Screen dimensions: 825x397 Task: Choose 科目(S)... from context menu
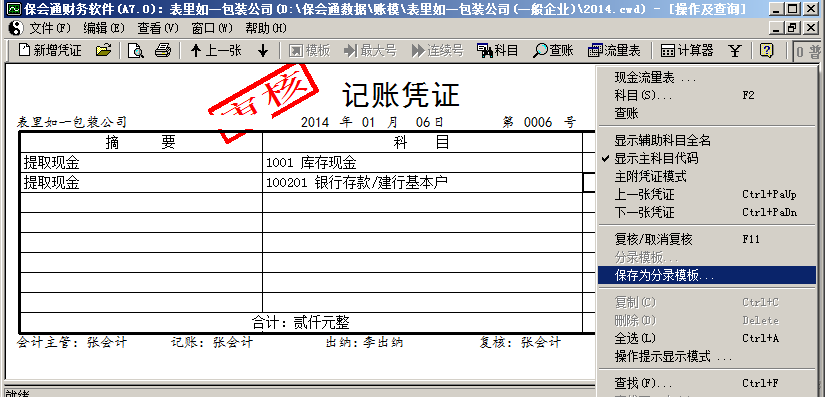coord(707,95)
